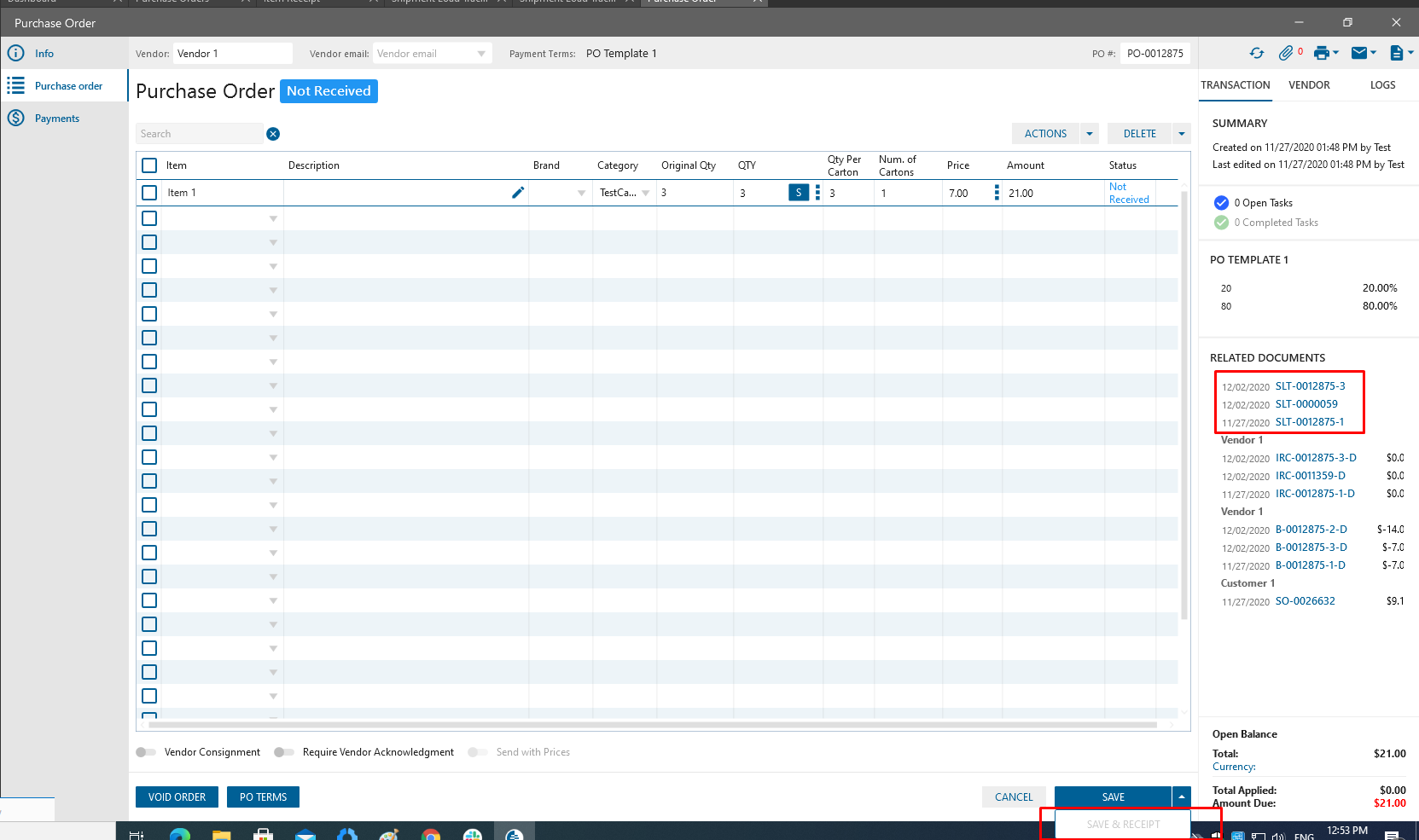Click the green Completed Tasks checkmark icon
This screenshot has height=840, width=1419.
(x=1221, y=223)
